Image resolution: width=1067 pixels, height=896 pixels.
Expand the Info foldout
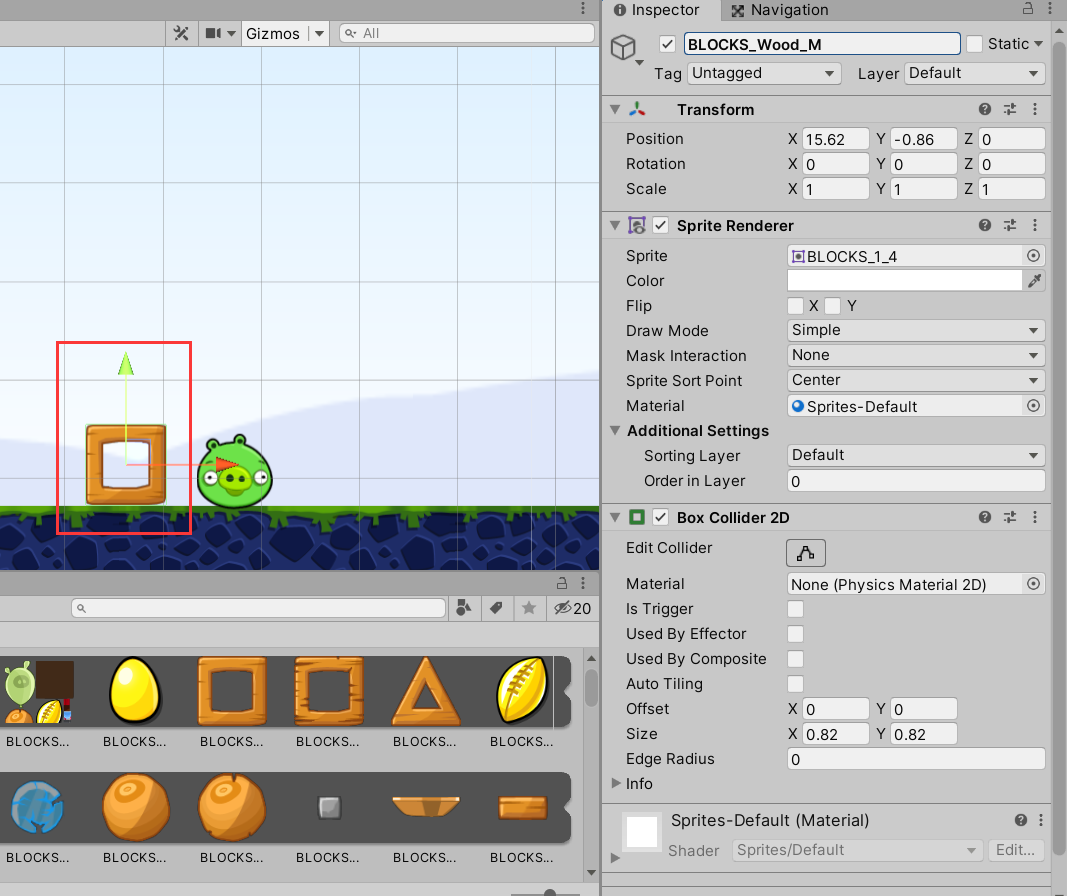point(616,783)
